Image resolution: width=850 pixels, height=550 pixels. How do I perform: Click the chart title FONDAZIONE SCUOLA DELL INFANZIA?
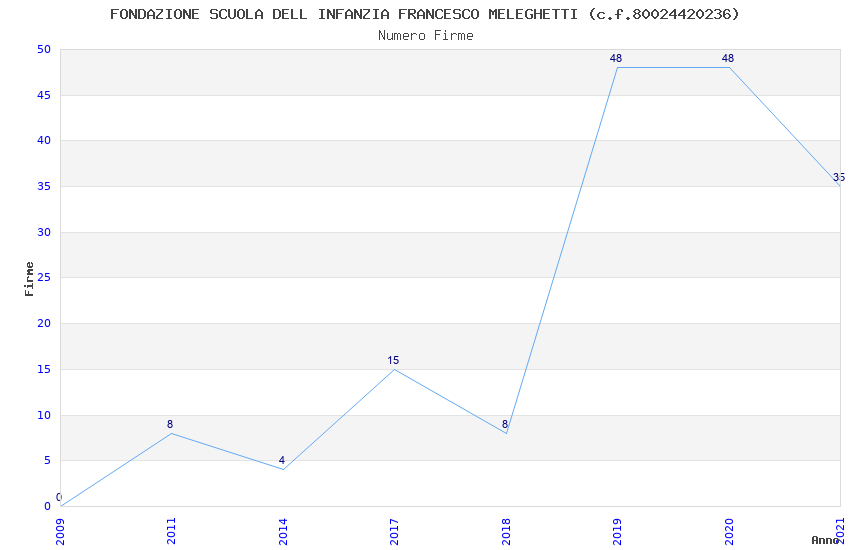[425, 14]
